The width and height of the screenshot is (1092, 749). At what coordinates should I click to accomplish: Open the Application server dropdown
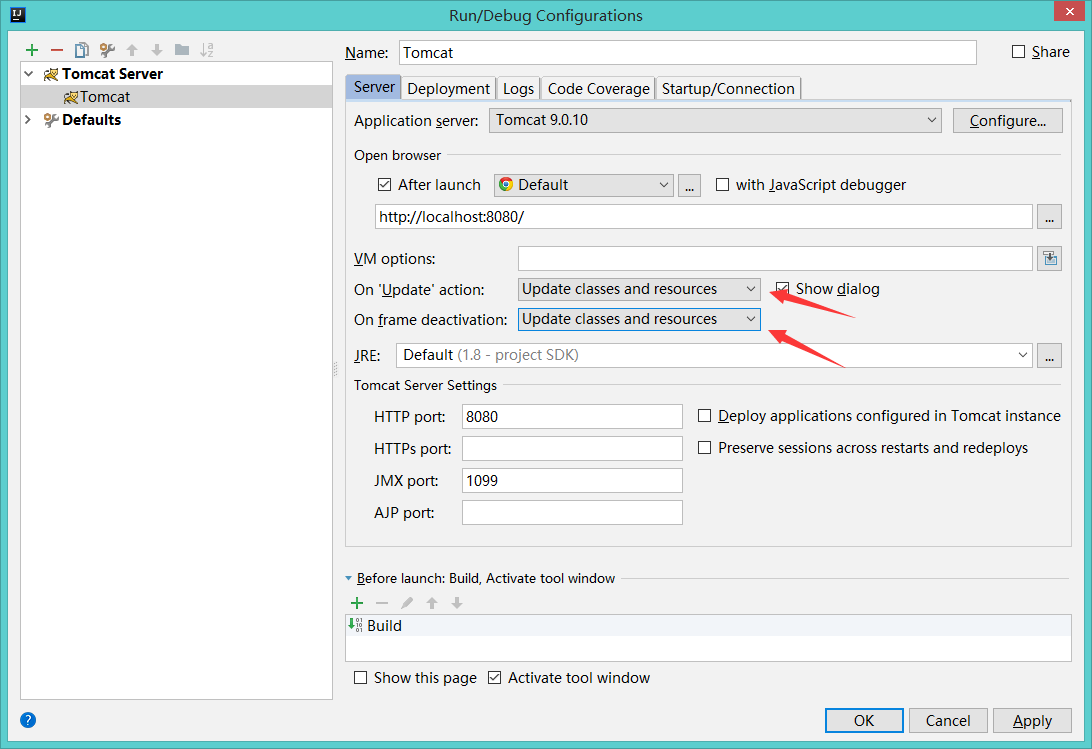coord(715,120)
